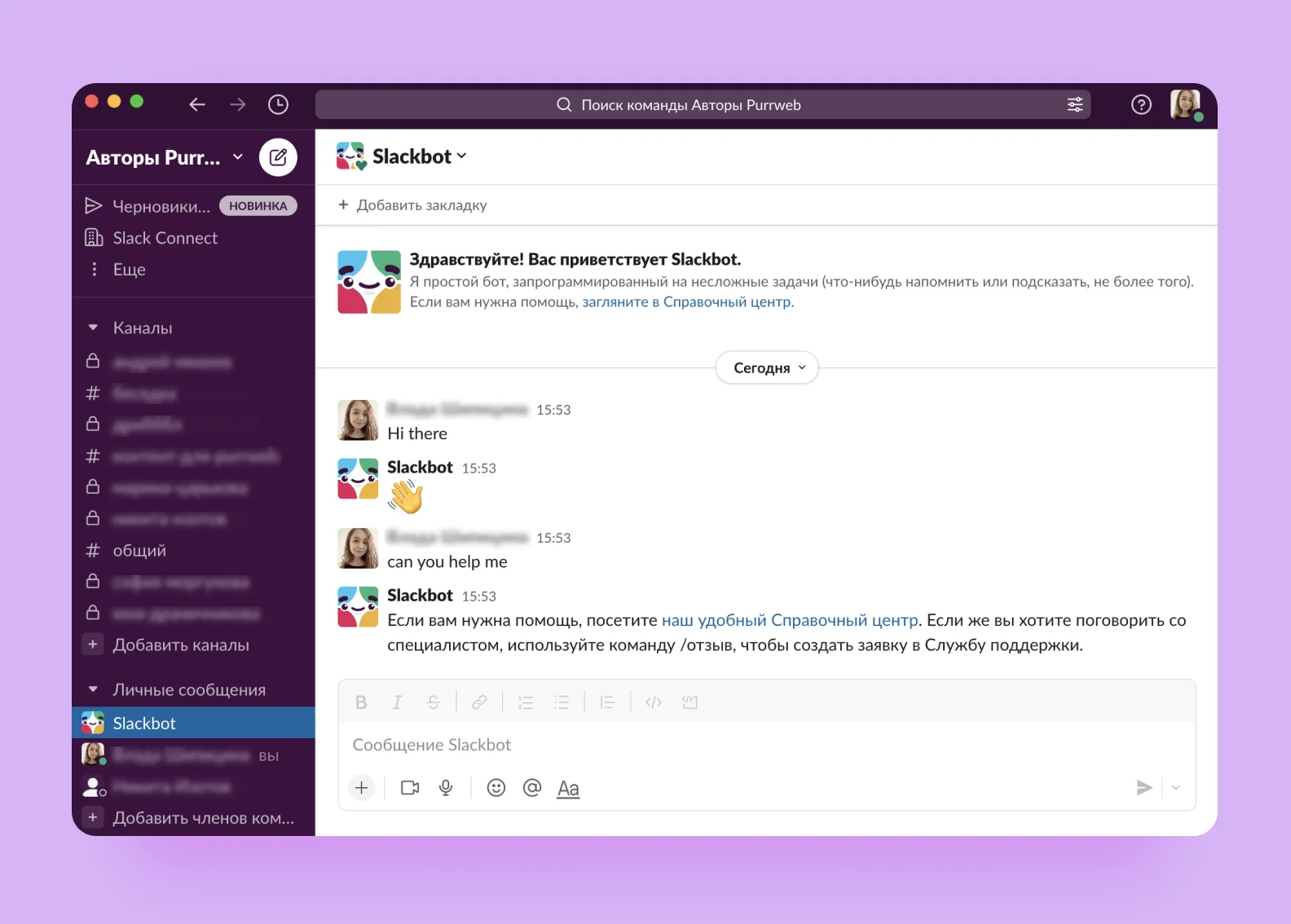Click the waving hand emoji

pyautogui.click(x=406, y=496)
